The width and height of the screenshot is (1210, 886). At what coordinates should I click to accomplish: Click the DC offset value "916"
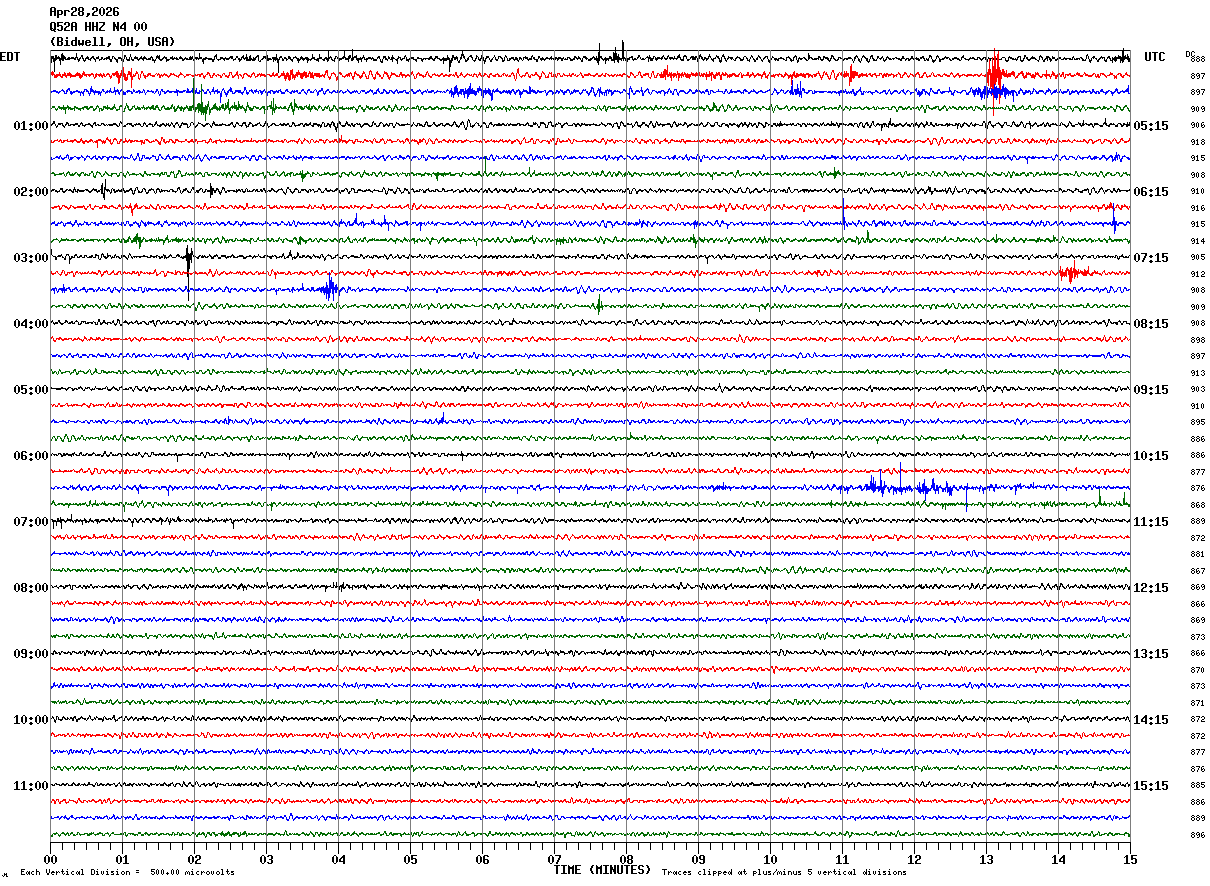tap(1197, 208)
